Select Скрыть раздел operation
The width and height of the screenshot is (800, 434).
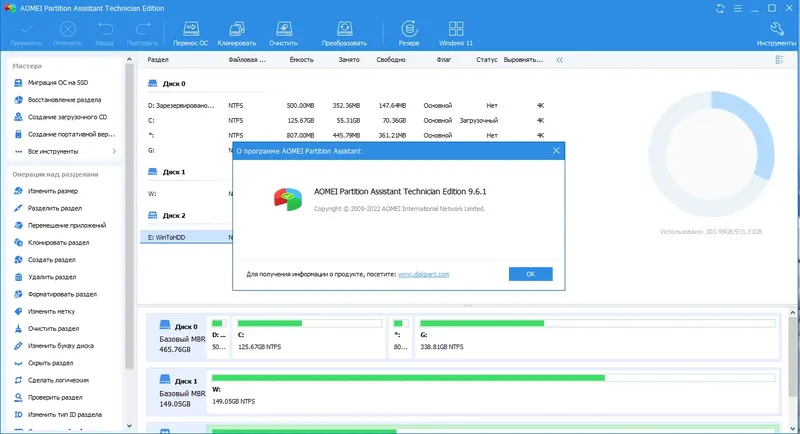[x=50, y=363]
